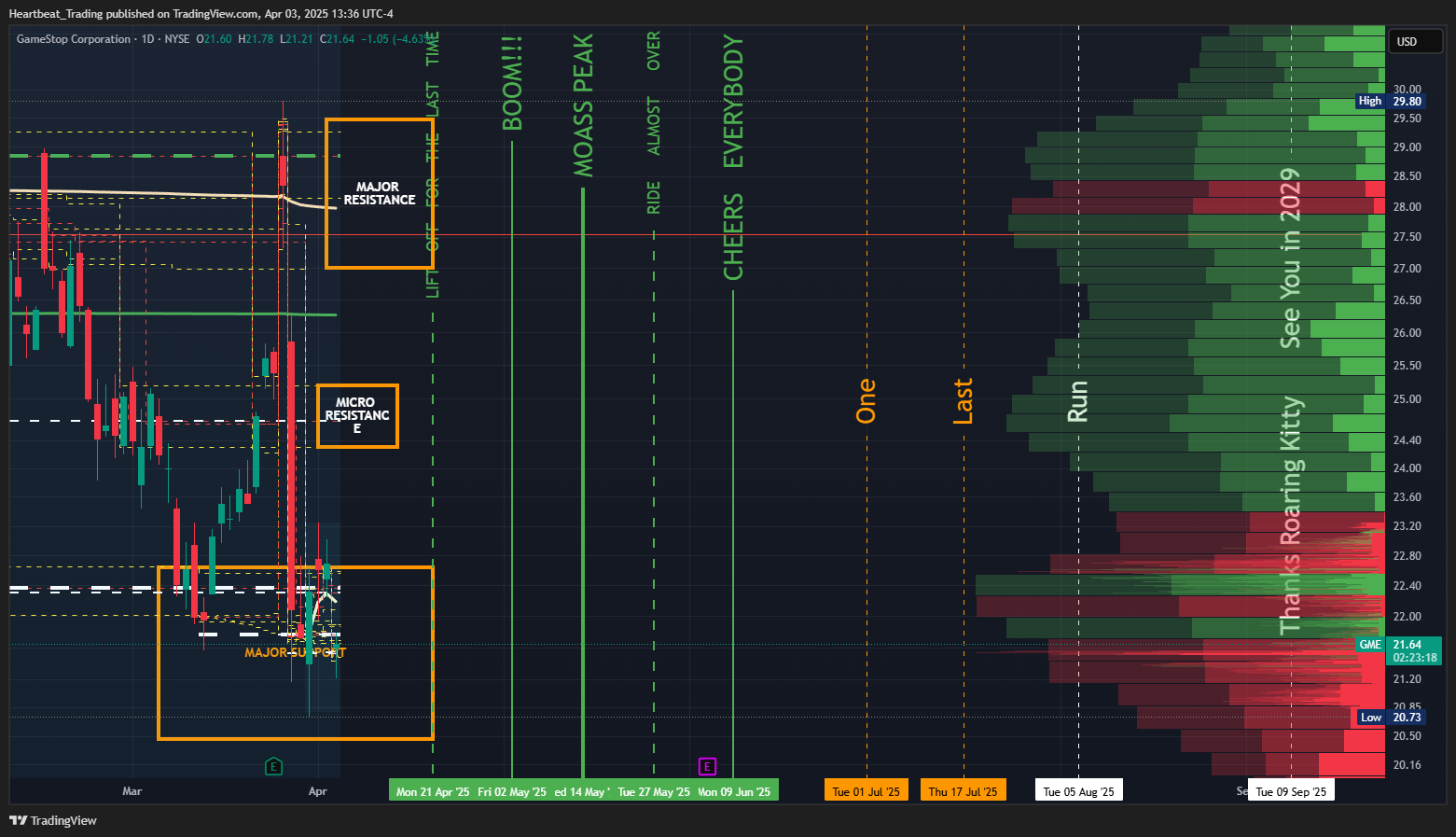The image size is (1456, 837).
Task: Click the Mon 21 Apr '25 date tag
Action: pyautogui.click(x=433, y=791)
